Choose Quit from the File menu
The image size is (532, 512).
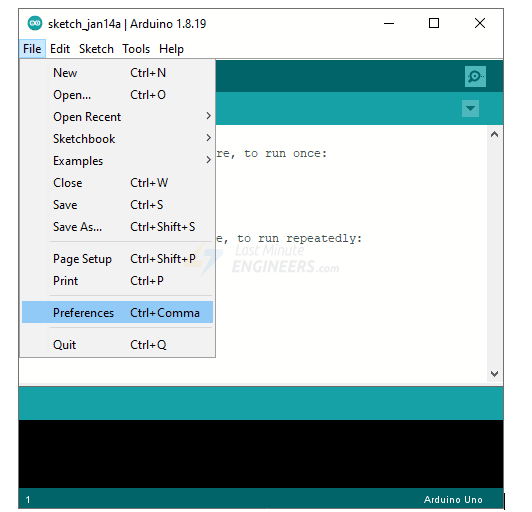[117, 345]
